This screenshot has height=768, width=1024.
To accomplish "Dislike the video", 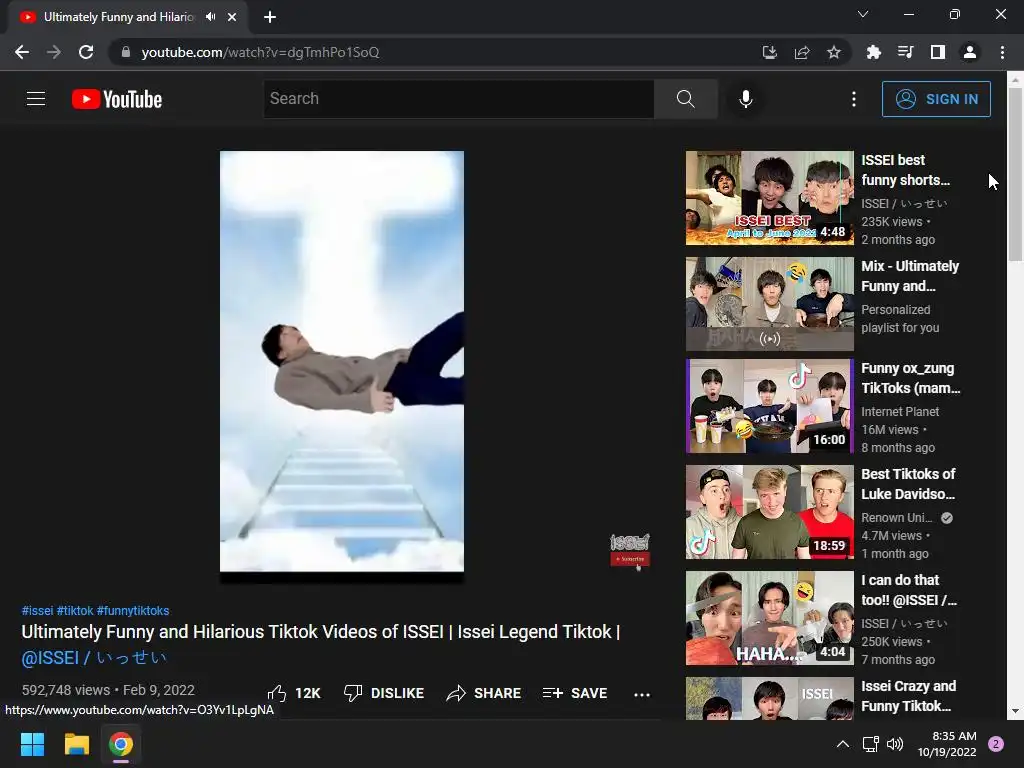I will pos(384,693).
